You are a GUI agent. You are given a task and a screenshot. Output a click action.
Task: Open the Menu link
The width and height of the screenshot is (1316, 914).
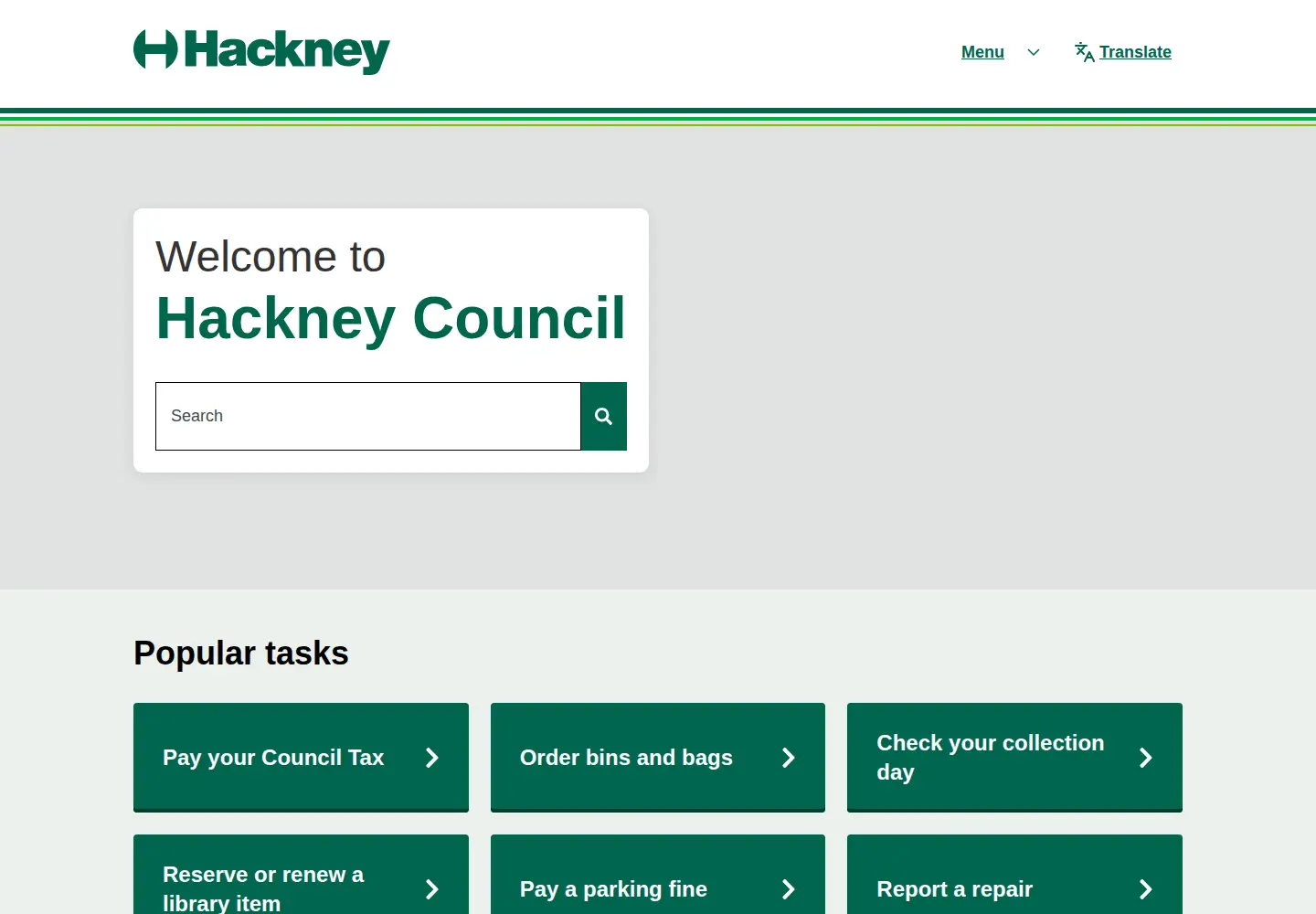click(982, 52)
